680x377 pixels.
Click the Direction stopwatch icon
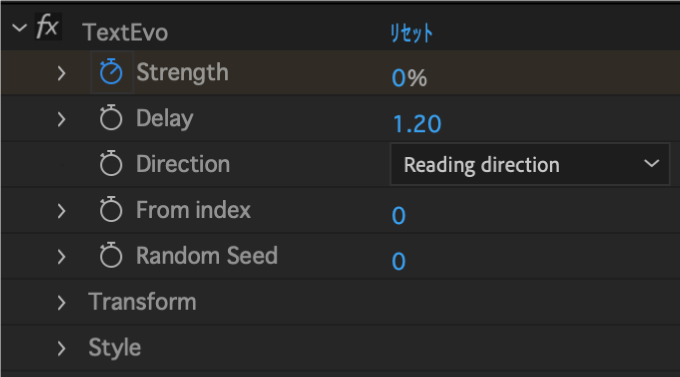click(x=111, y=164)
